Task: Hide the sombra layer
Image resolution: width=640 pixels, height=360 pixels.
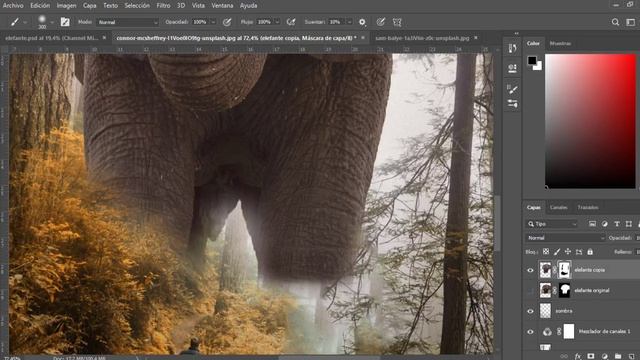Action: [x=530, y=311]
